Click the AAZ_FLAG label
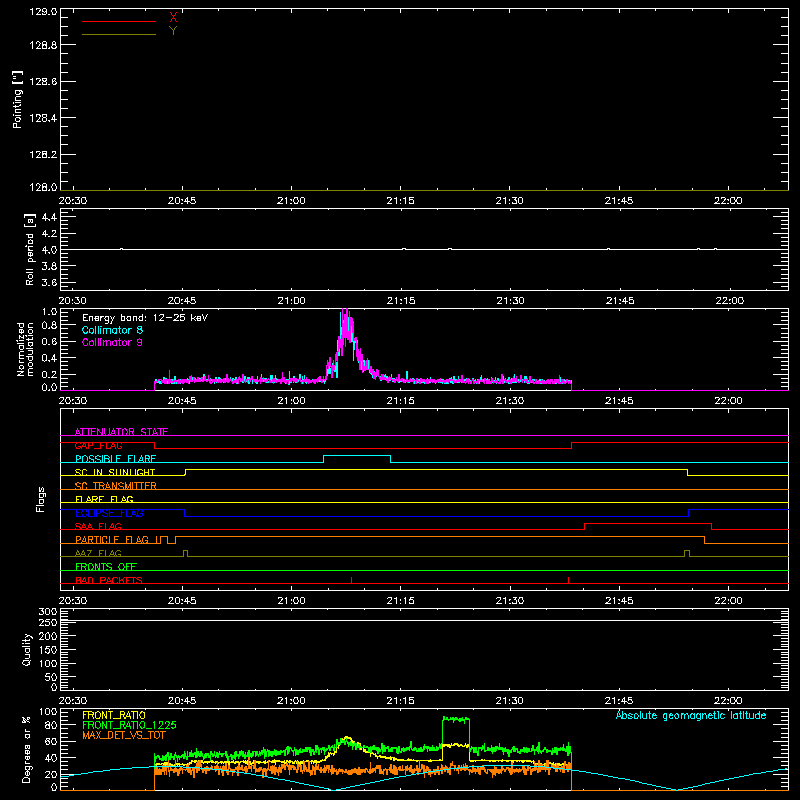 click(98, 553)
